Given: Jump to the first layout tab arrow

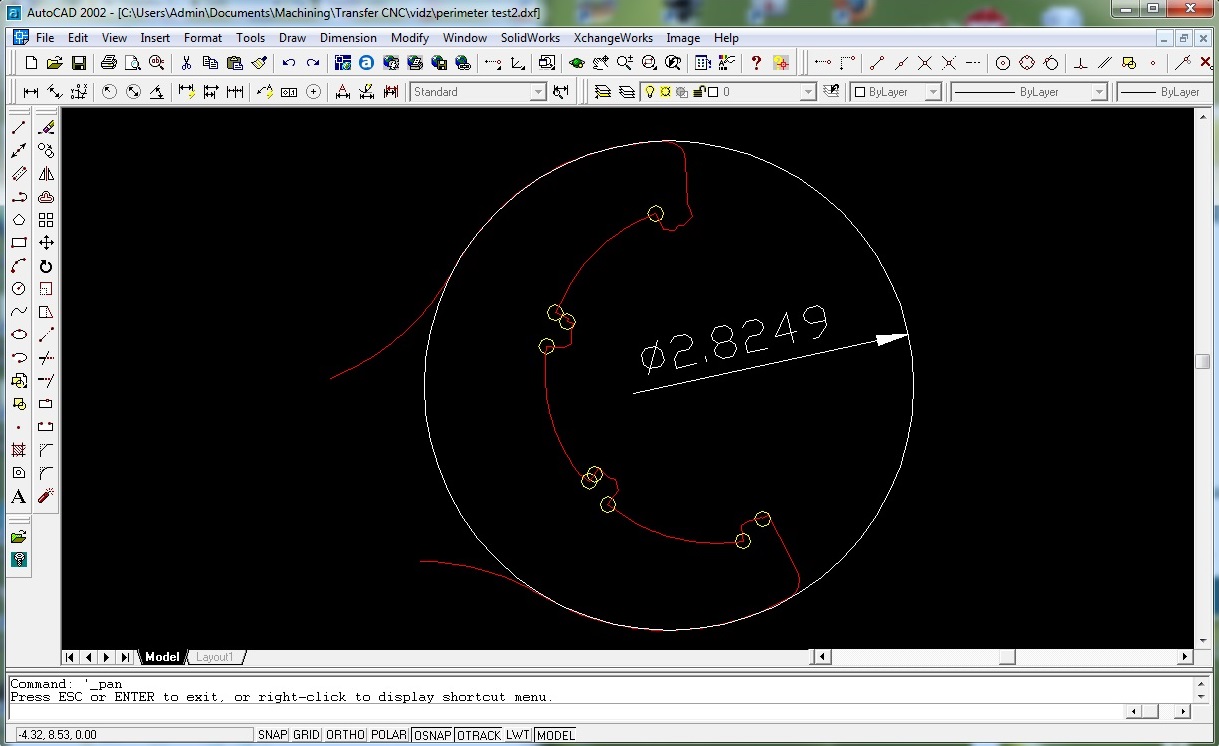Looking at the screenshot, I should pos(71,657).
